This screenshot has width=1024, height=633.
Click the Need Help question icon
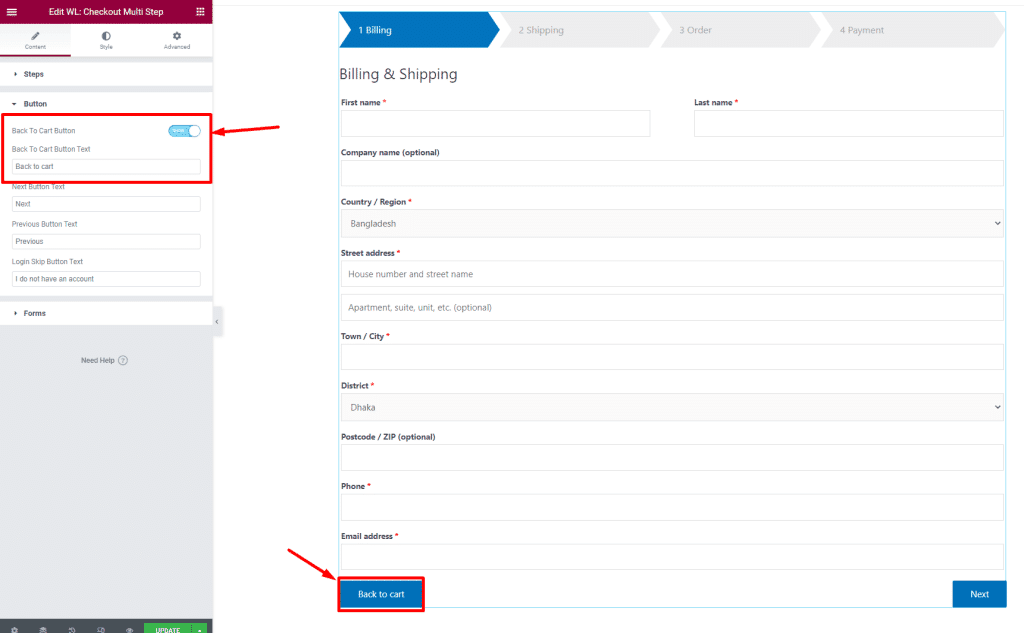tap(123, 360)
